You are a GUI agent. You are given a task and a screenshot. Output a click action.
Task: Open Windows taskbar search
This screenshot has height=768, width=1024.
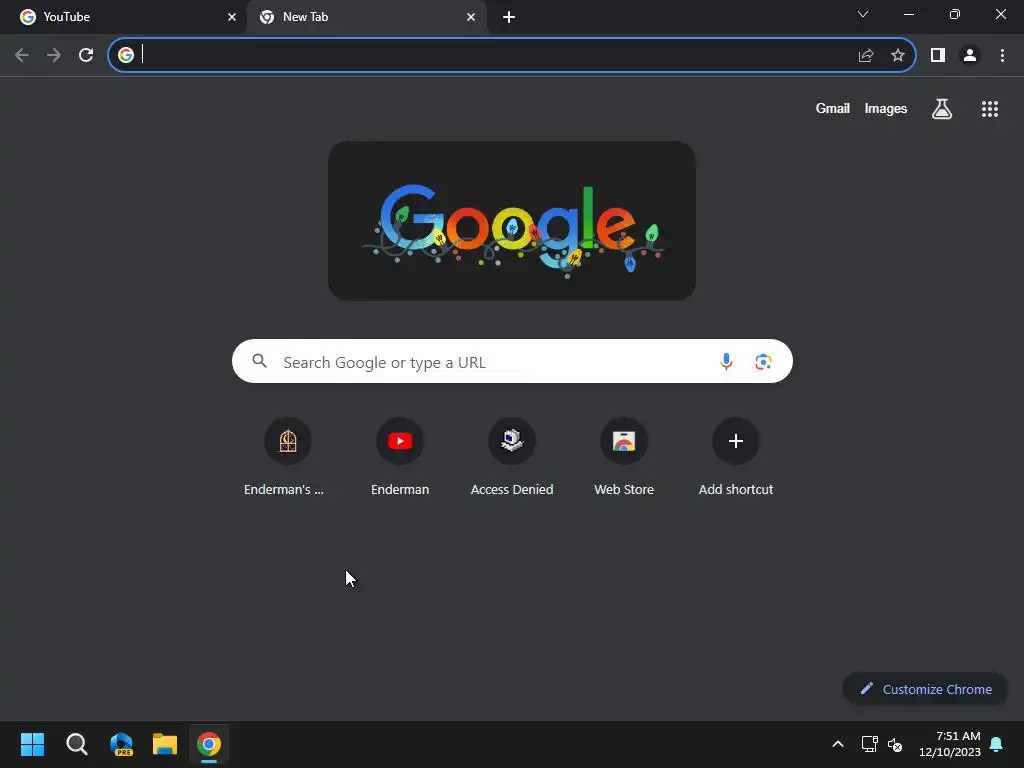77,744
